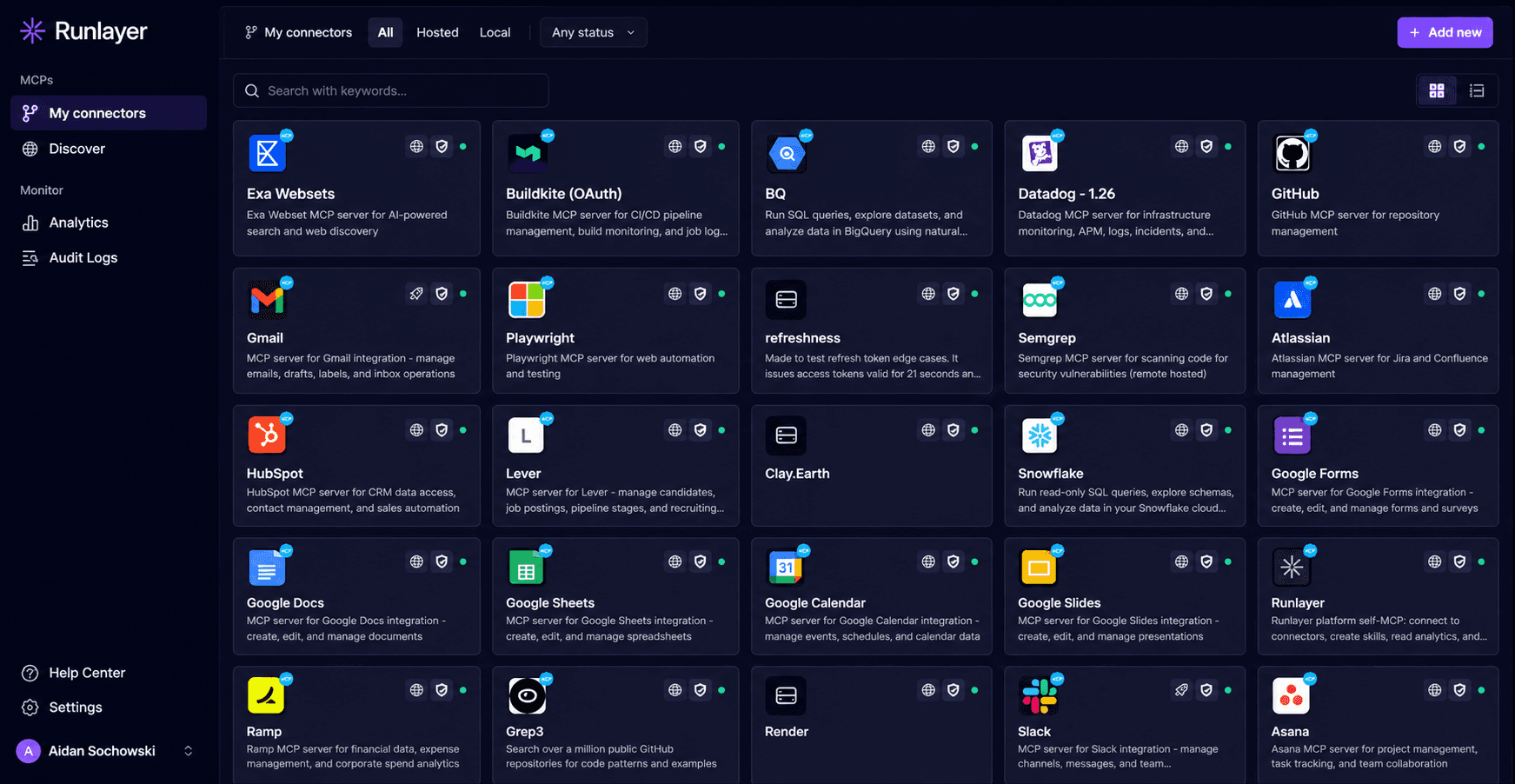Image resolution: width=1515 pixels, height=784 pixels.
Task: Click the rocket icon on Gmail card
Action: (416, 294)
